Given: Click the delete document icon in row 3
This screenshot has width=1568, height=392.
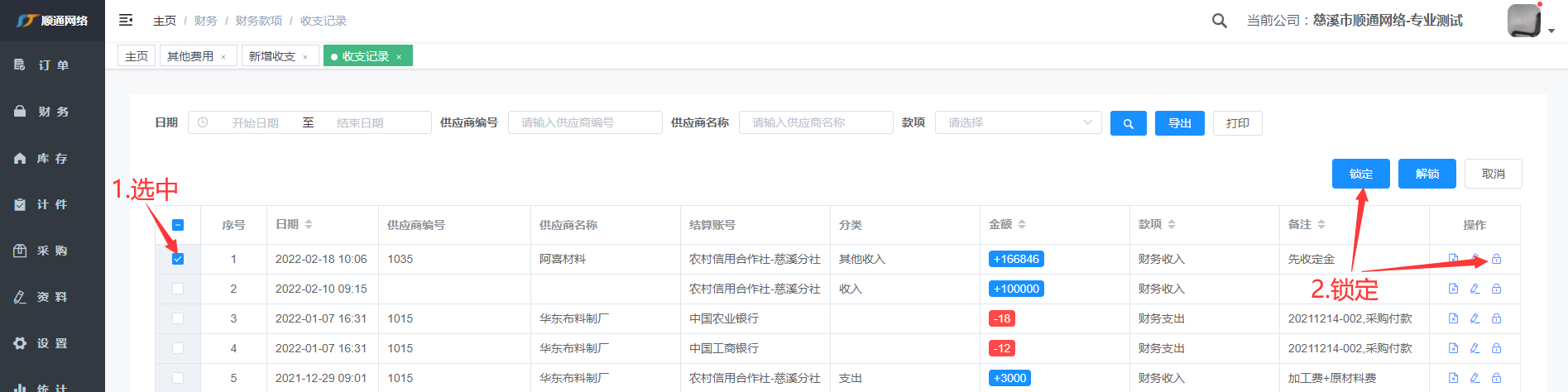Looking at the screenshot, I should 1453,318.
